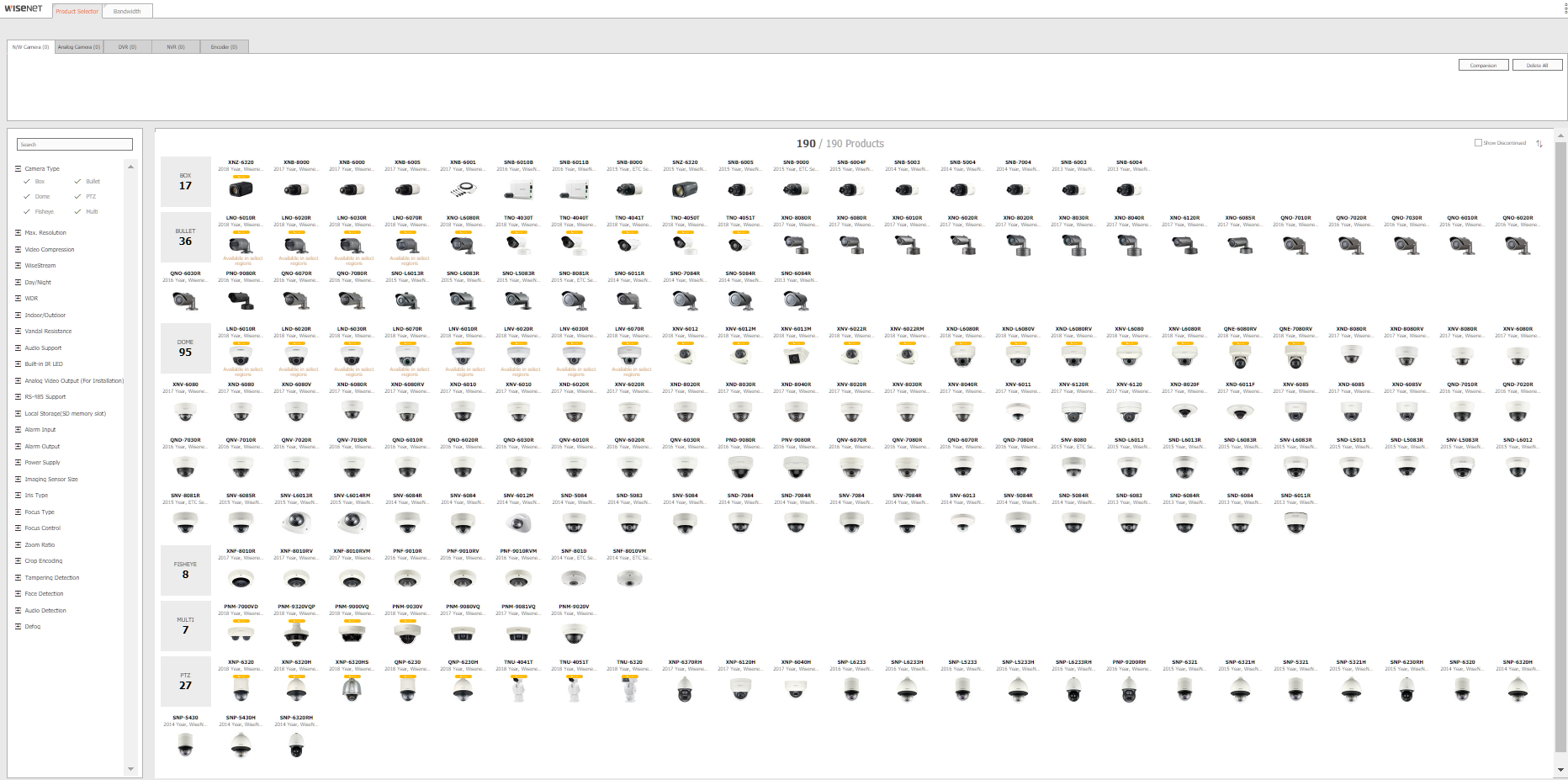1568x780 pixels.
Task: Click the FISHEYE 8 category tile
Action: (x=185, y=570)
